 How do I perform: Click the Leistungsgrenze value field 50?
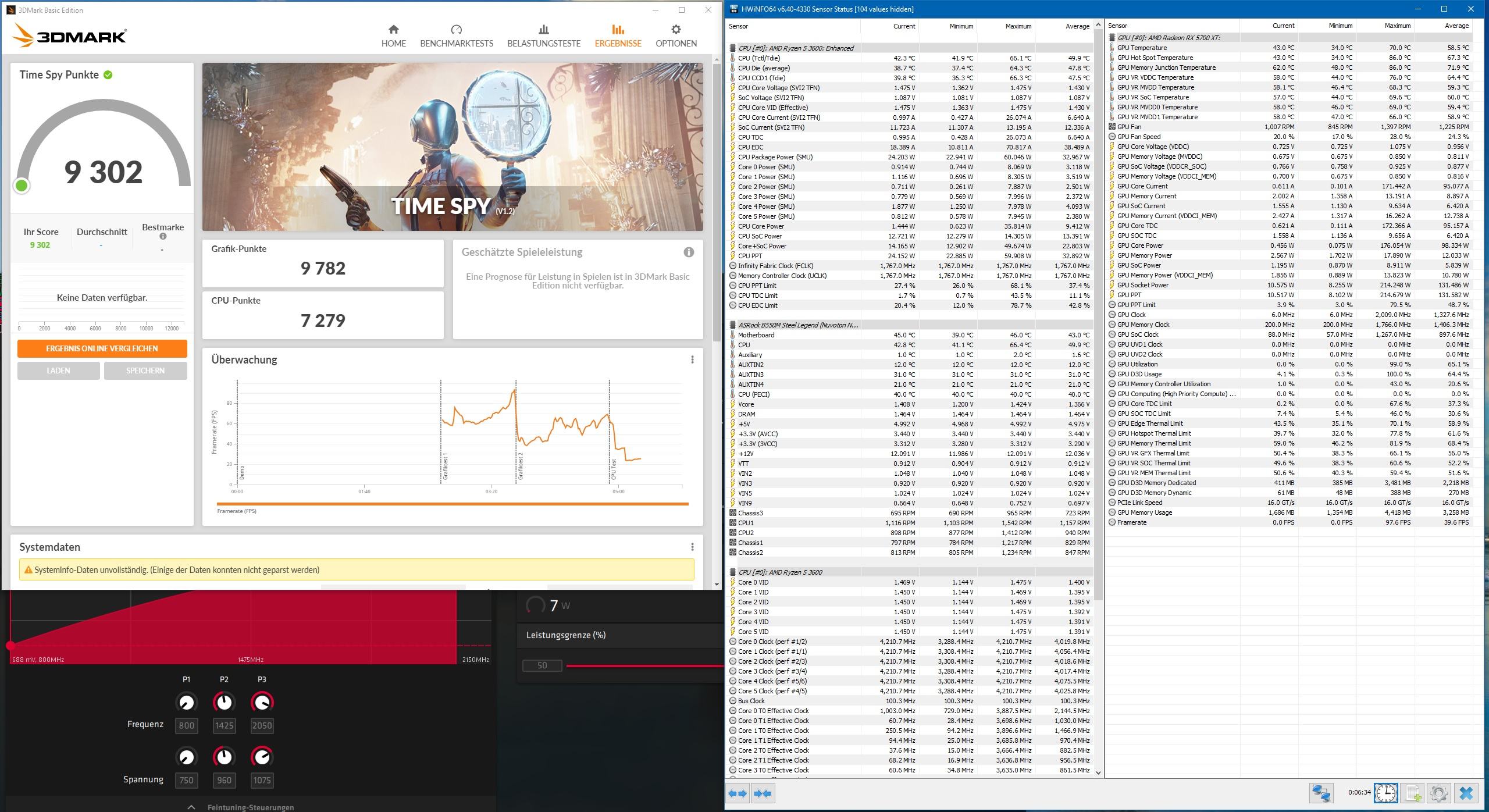tap(542, 665)
